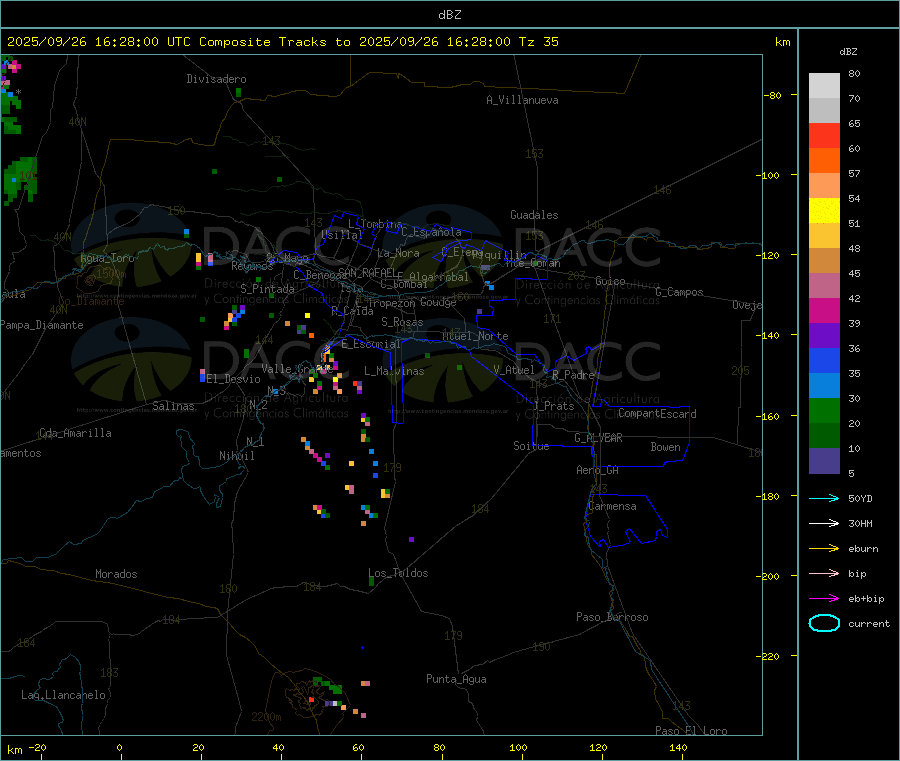Click the 'Paso_El_Loro' map label

[691, 731]
